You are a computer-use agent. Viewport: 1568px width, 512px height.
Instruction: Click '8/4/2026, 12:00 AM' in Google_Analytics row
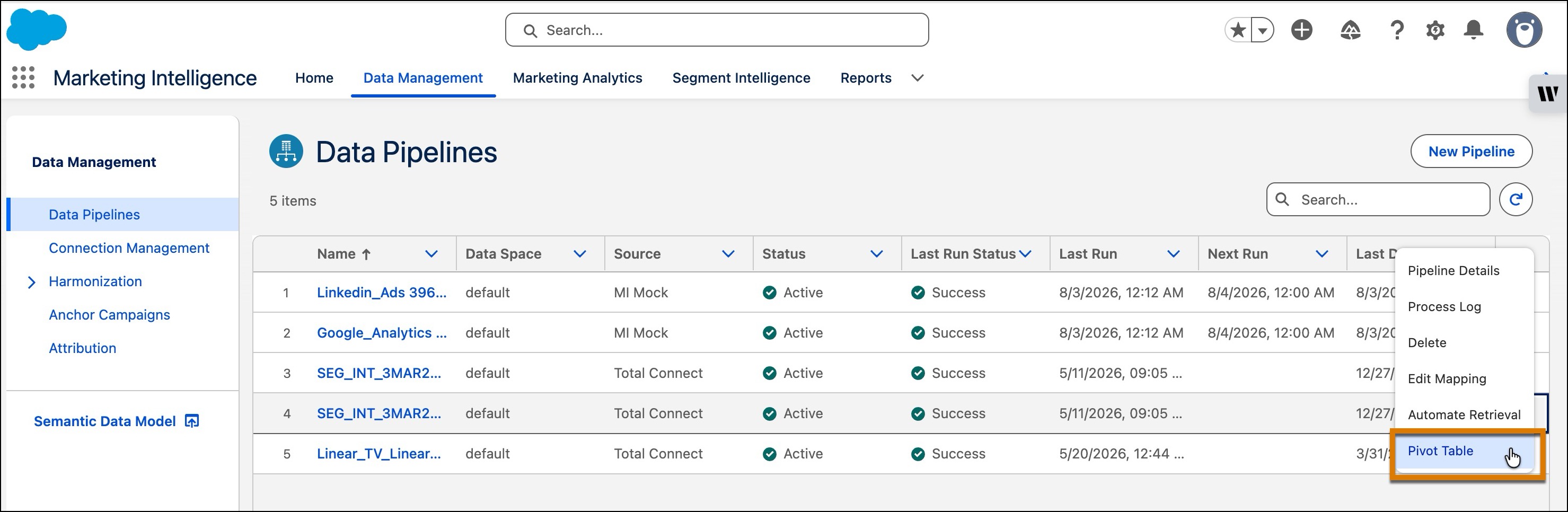[1270, 332]
